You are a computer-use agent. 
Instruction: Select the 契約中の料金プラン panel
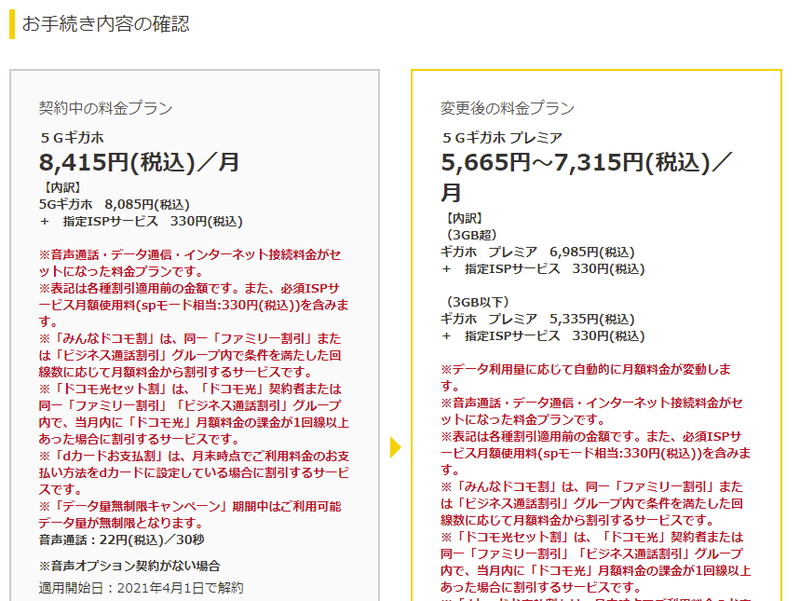pyautogui.click(x=195, y=300)
